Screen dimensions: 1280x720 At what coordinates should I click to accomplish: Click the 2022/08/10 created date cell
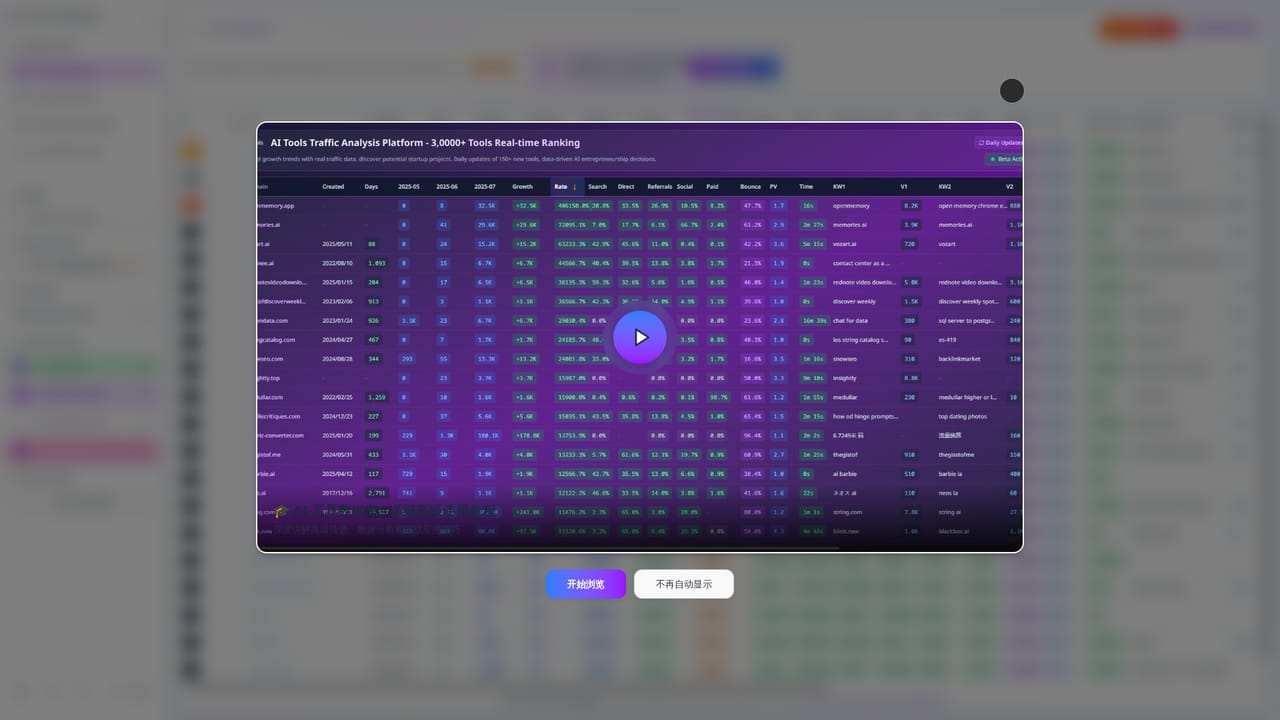tap(336, 263)
